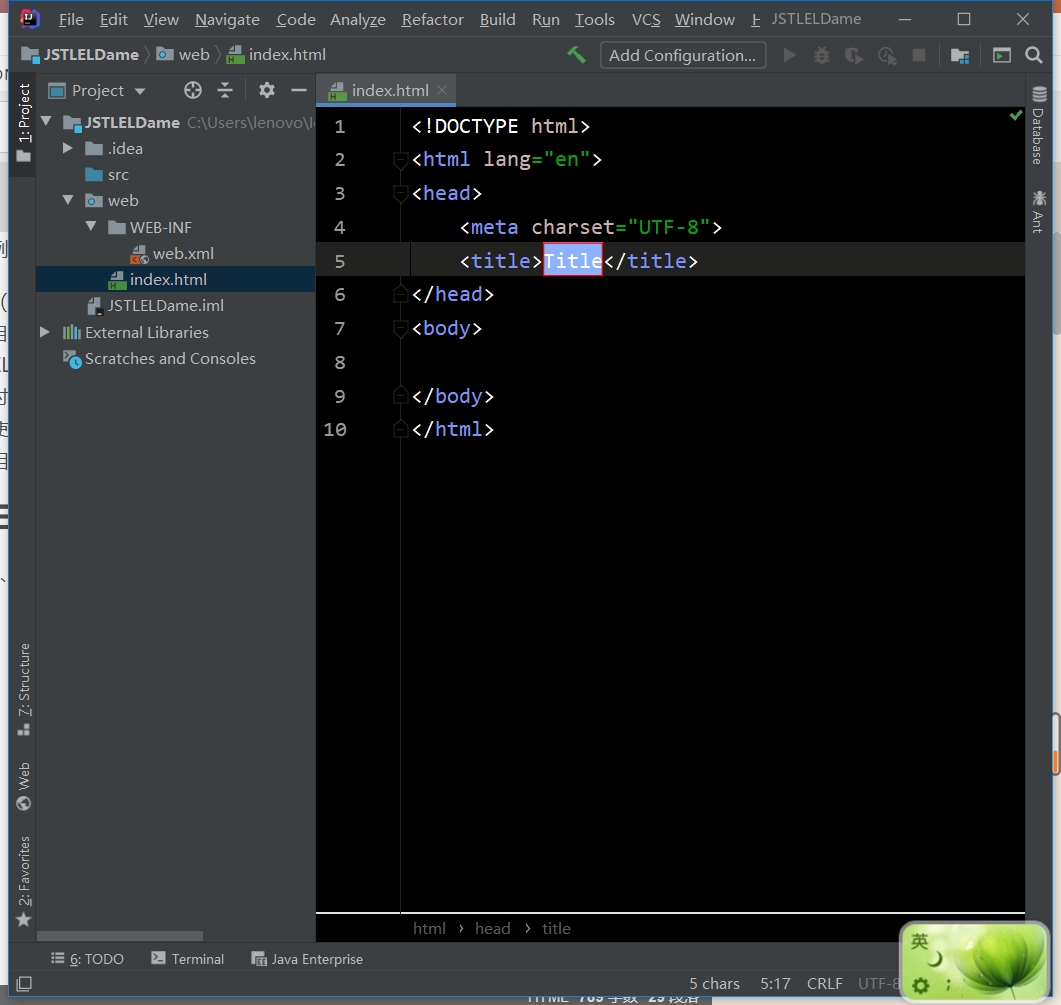1061x1005 pixels.
Task: Expand the .idea folder
Action: pyautogui.click(x=68, y=148)
